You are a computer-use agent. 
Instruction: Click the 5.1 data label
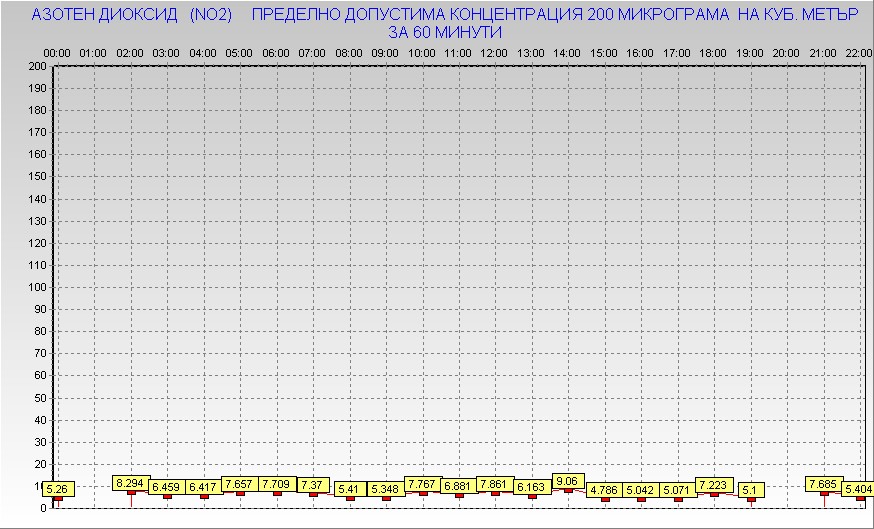(751, 491)
